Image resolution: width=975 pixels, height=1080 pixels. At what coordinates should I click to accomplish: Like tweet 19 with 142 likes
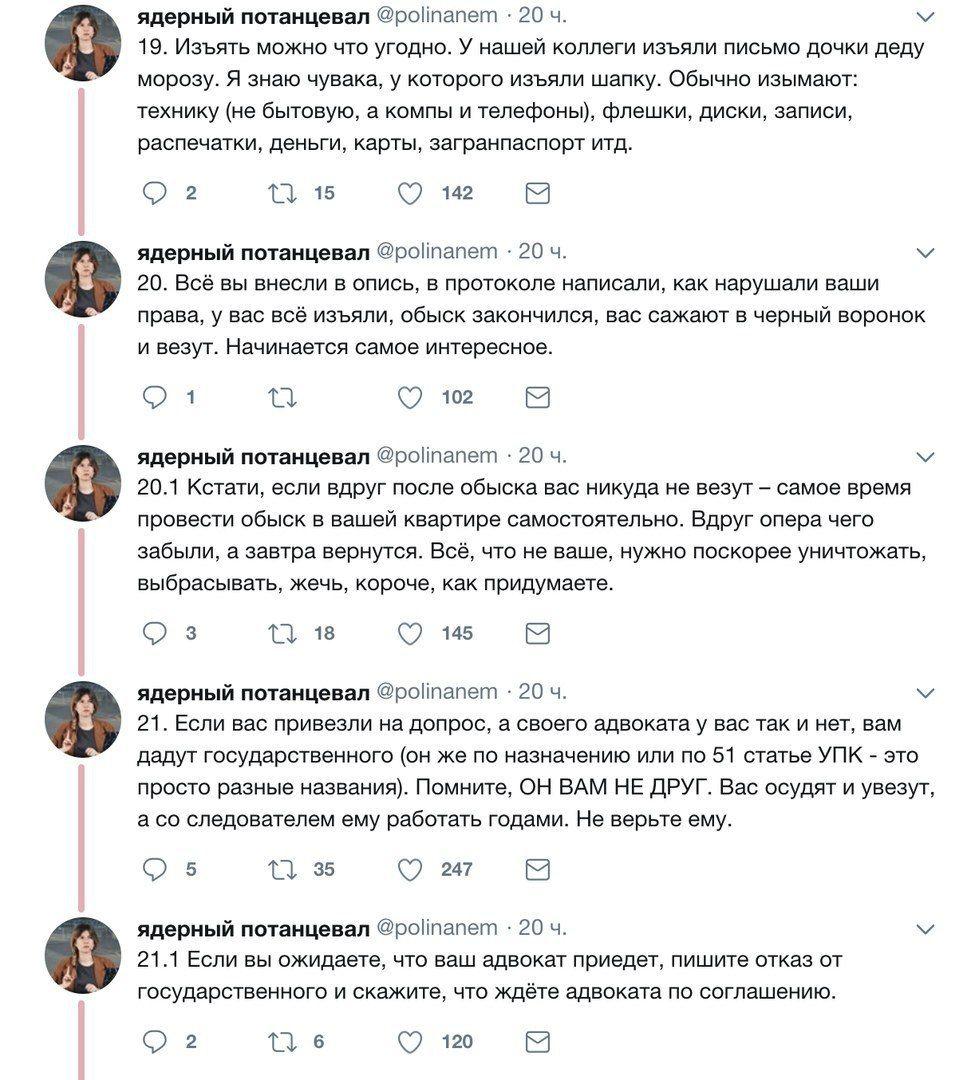click(410, 193)
